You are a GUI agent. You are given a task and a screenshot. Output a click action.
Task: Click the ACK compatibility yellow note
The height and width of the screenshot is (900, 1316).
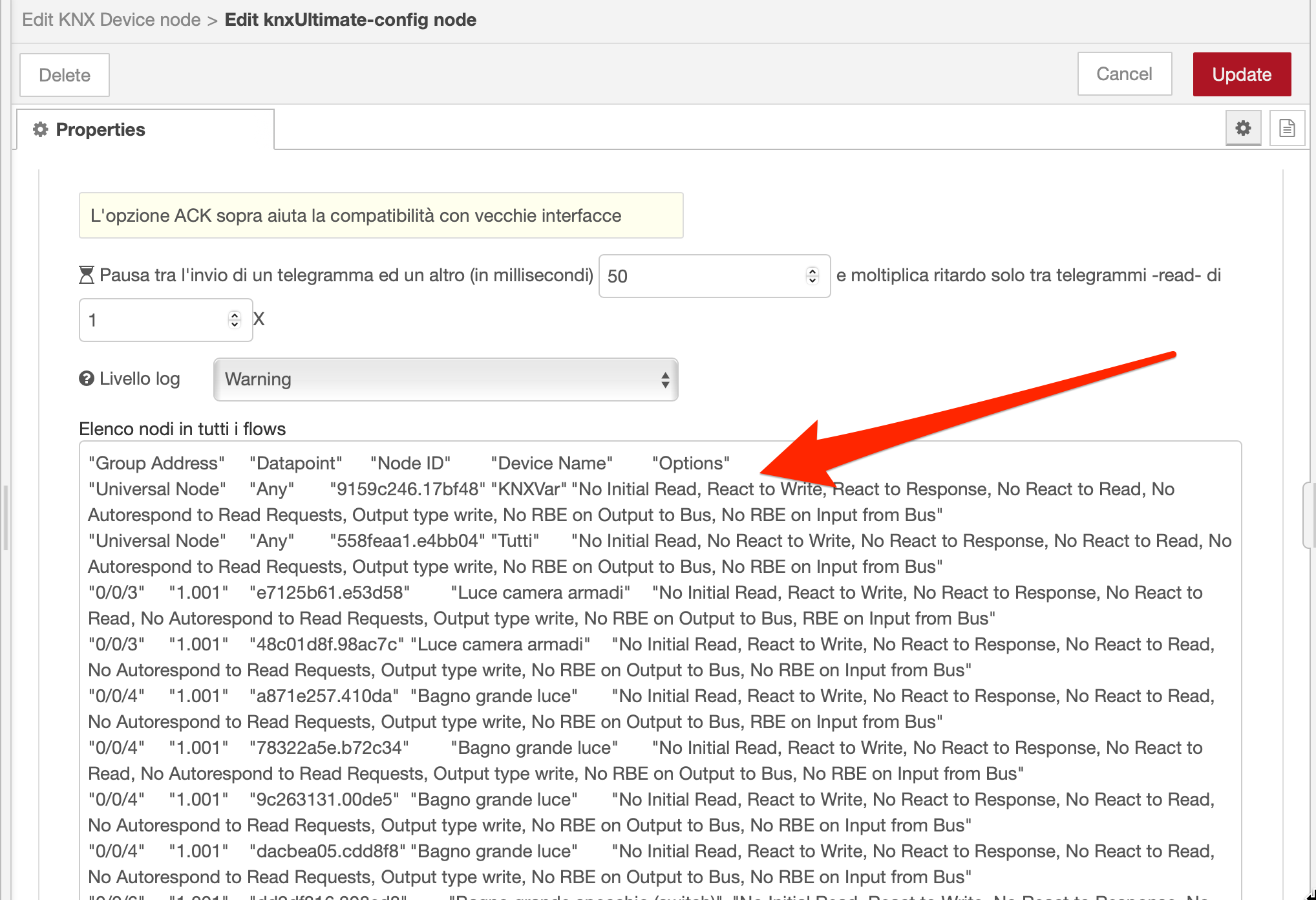pyautogui.click(x=381, y=215)
